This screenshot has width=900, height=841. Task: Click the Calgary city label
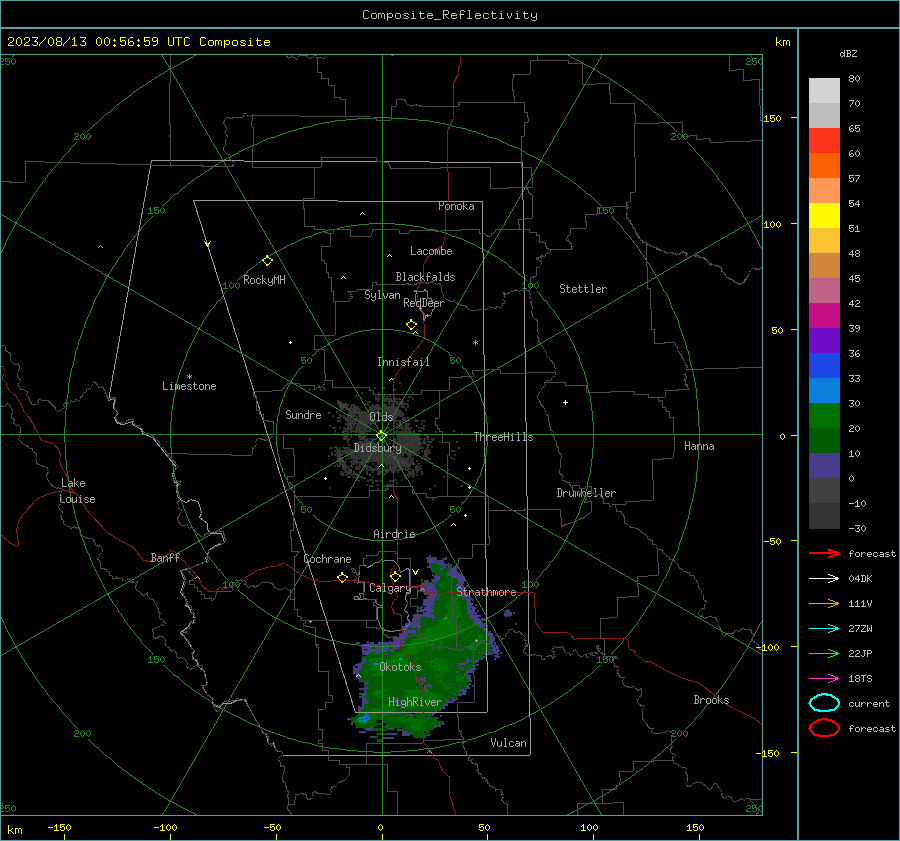[390, 588]
